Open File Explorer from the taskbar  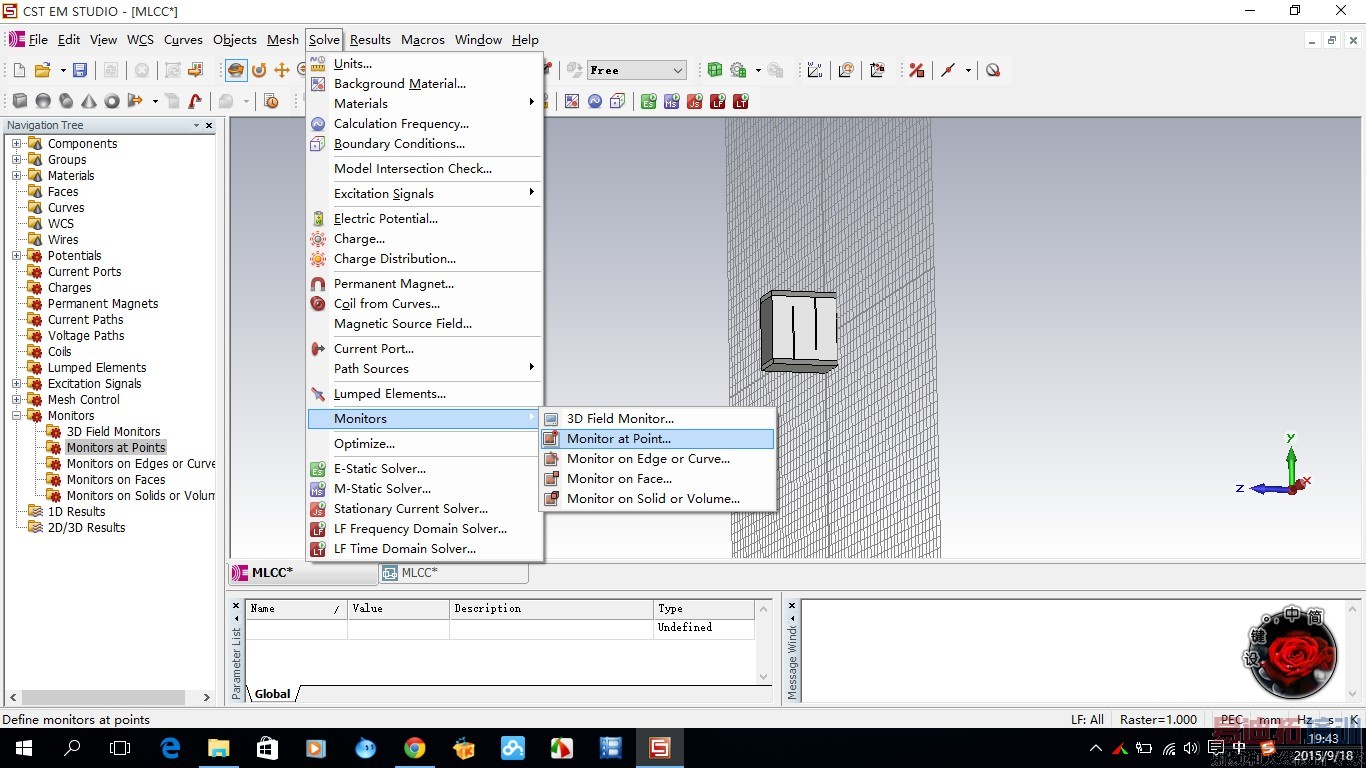pos(218,748)
